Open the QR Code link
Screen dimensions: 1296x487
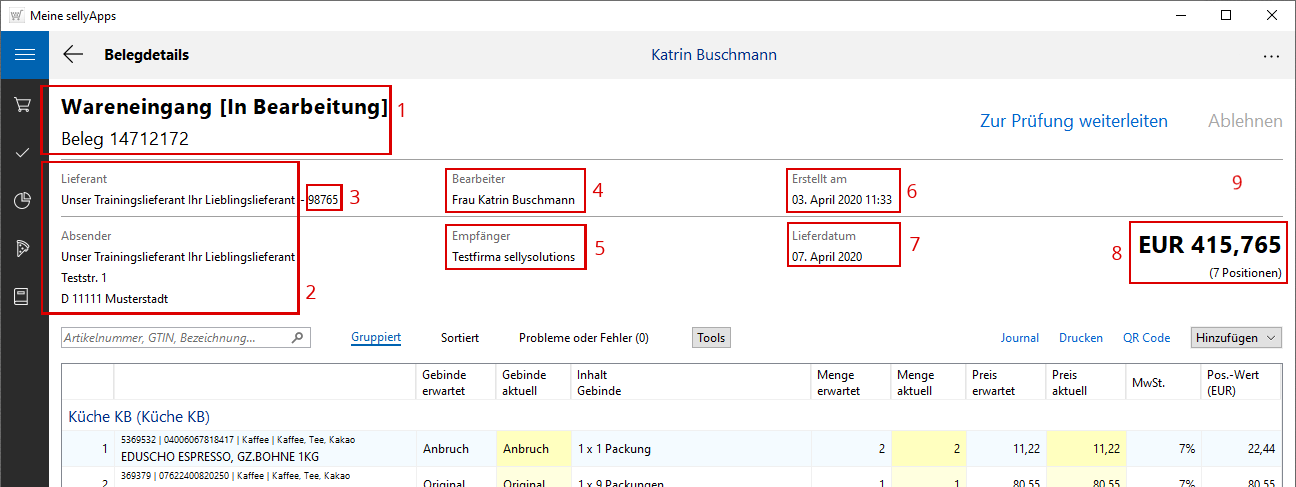click(1146, 338)
